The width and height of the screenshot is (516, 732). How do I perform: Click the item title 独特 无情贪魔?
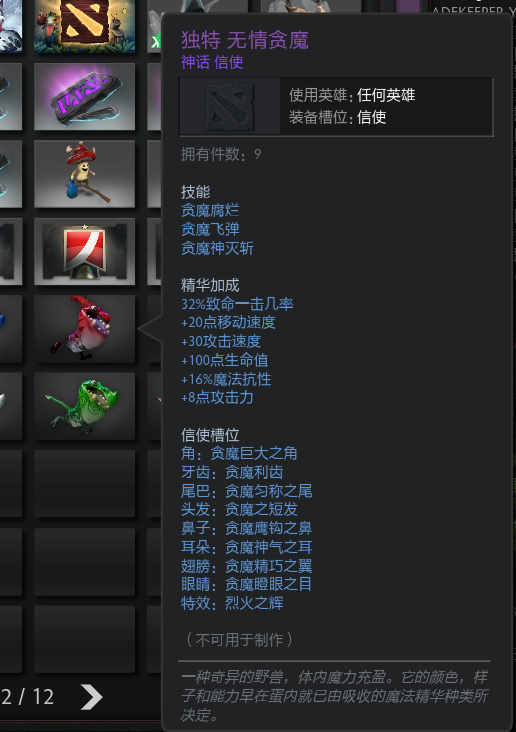(x=245, y=40)
